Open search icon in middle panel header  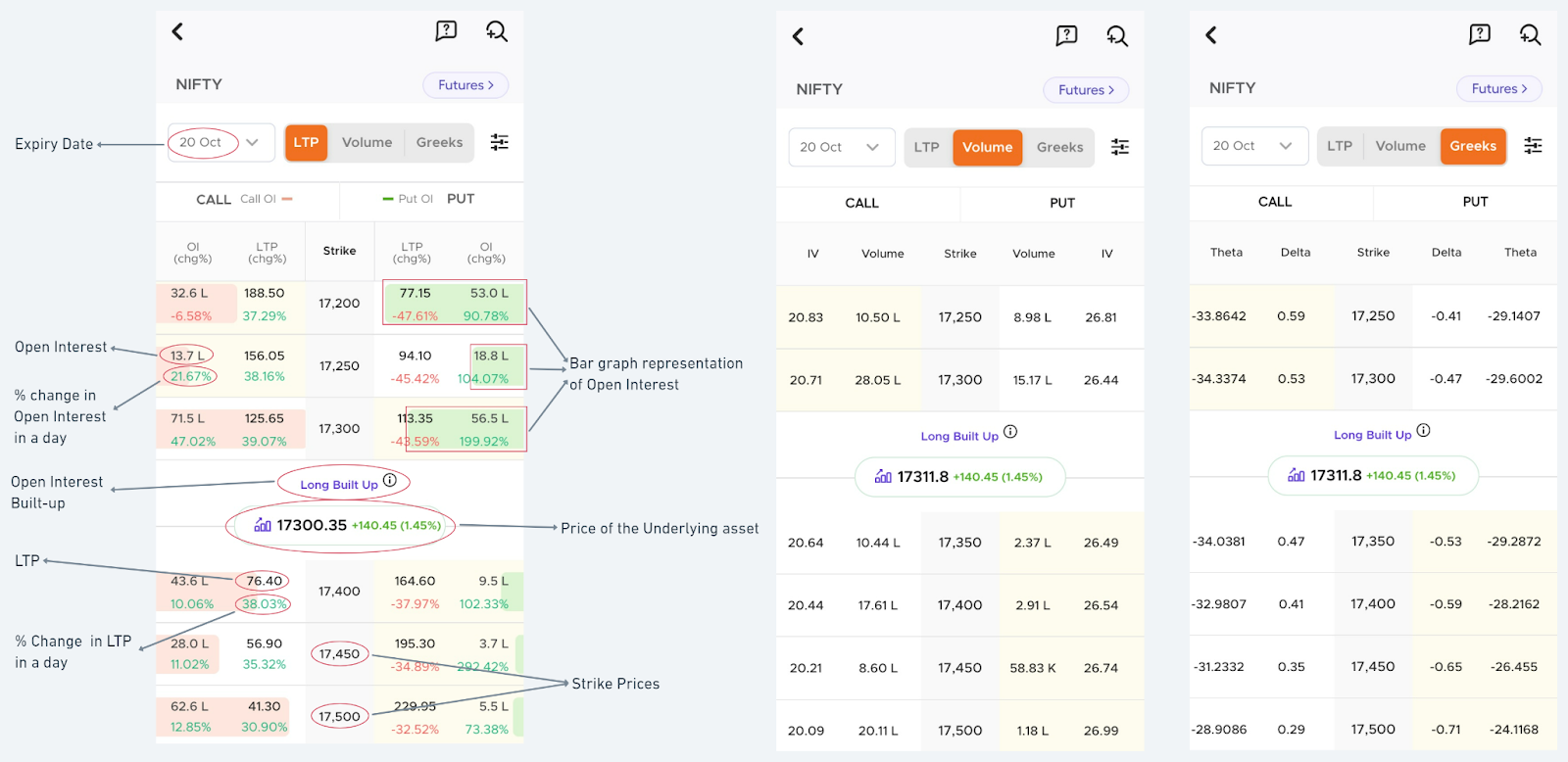click(x=1117, y=36)
